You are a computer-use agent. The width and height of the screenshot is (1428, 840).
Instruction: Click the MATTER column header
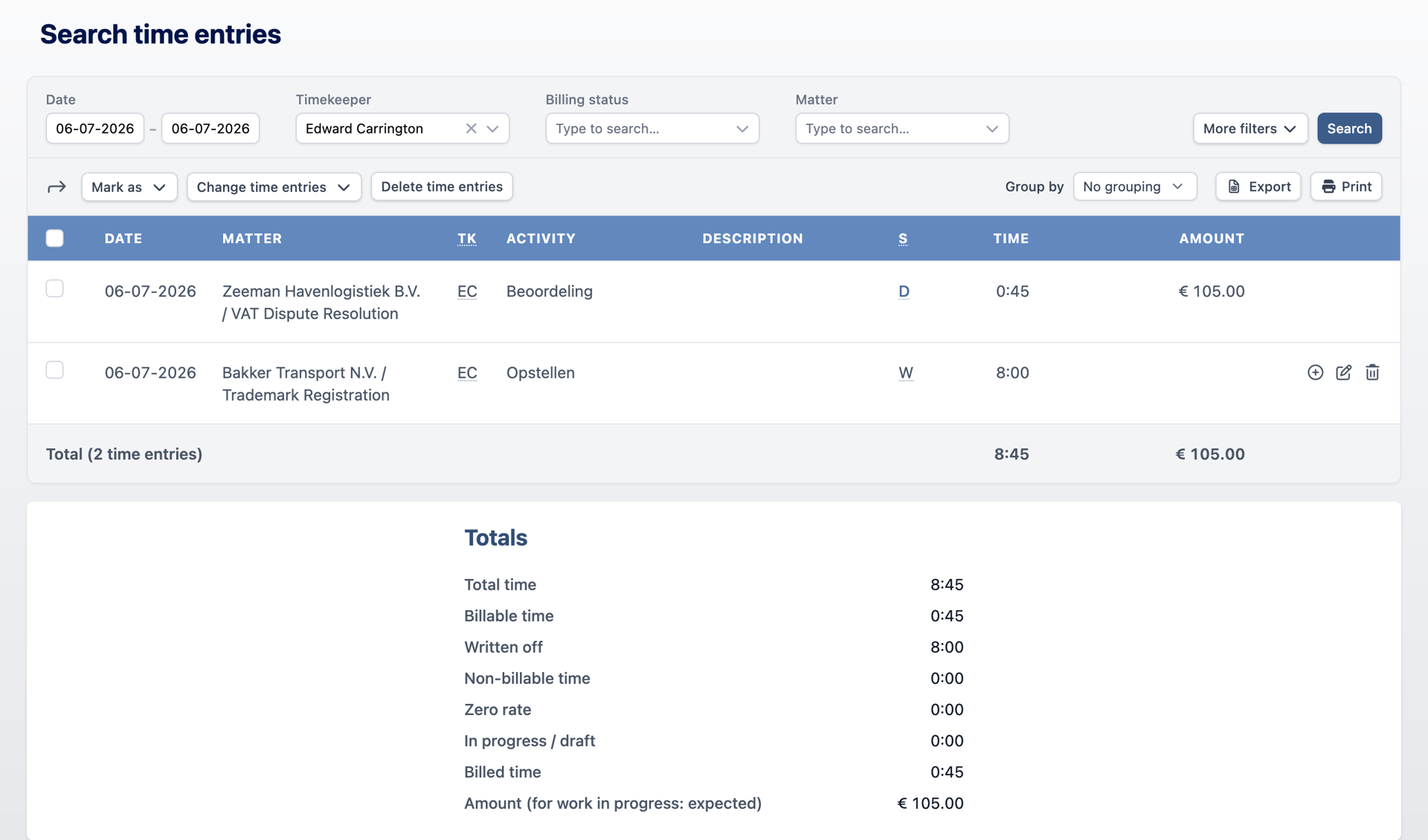pyautogui.click(x=252, y=239)
